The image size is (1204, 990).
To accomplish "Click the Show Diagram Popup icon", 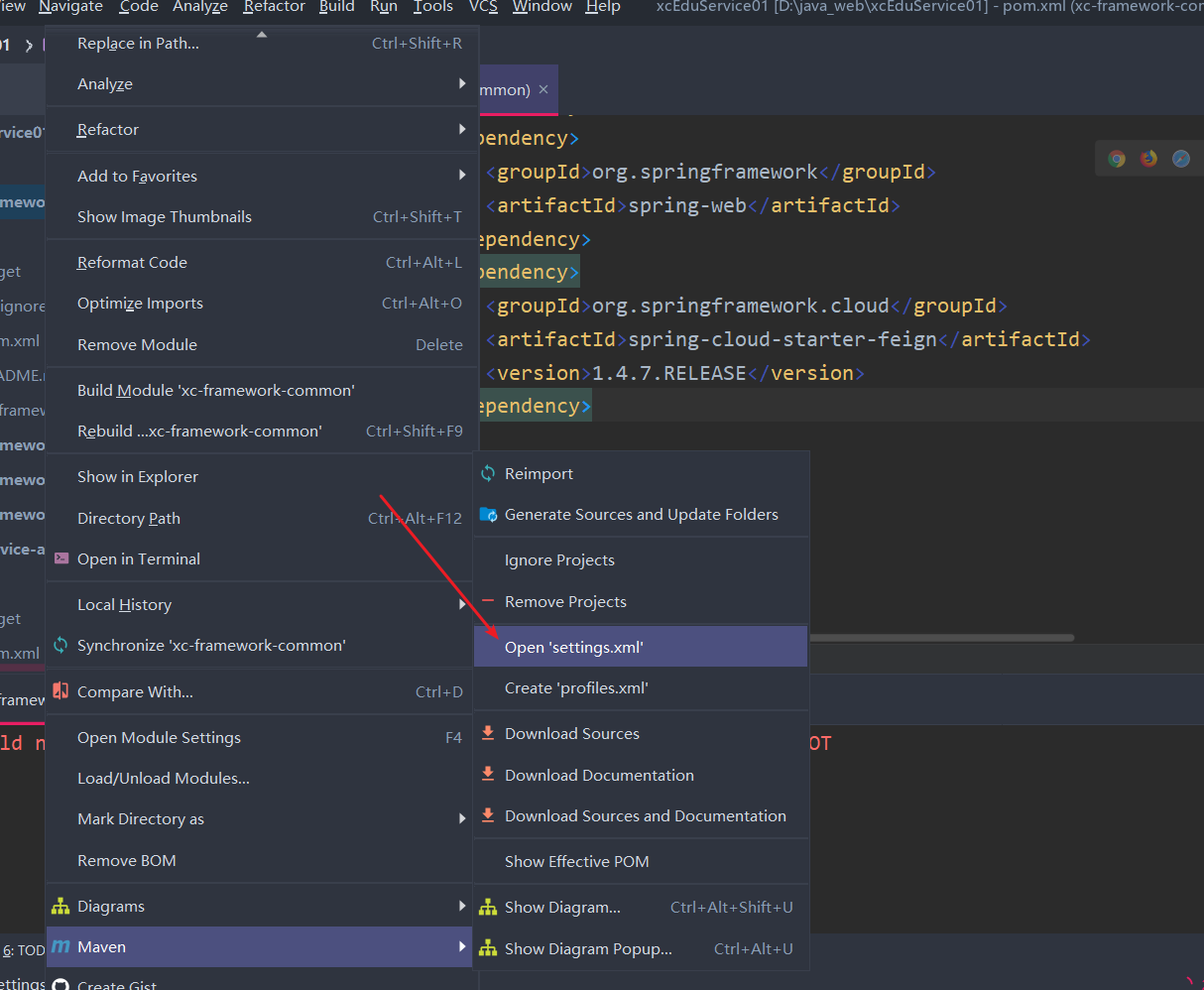I will click(488, 948).
